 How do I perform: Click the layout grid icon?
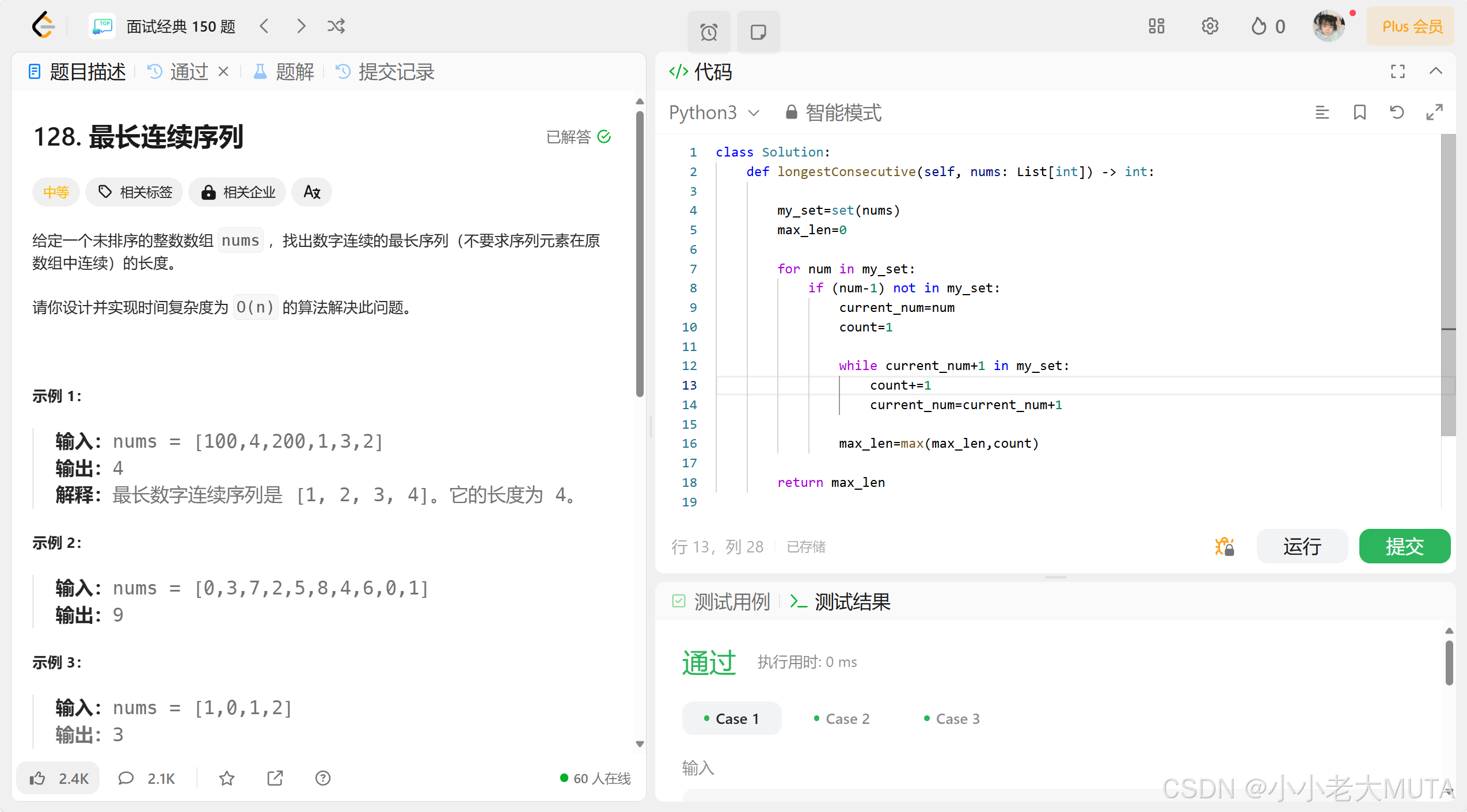coord(1156,26)
